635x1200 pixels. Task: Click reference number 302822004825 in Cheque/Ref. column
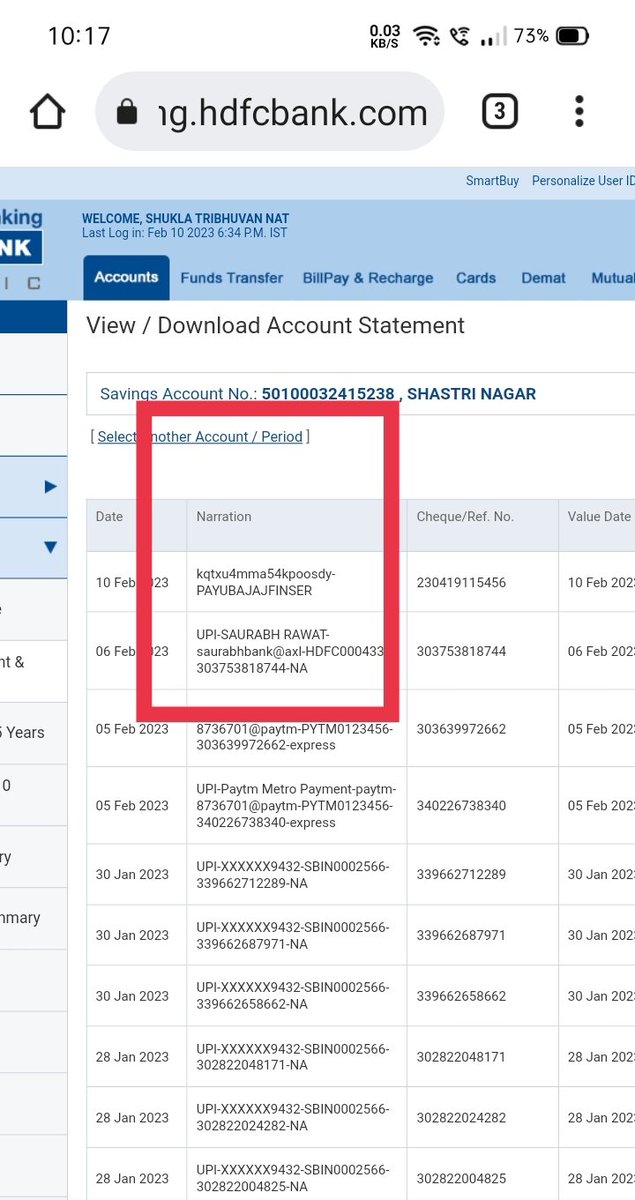coord(462,1179)
